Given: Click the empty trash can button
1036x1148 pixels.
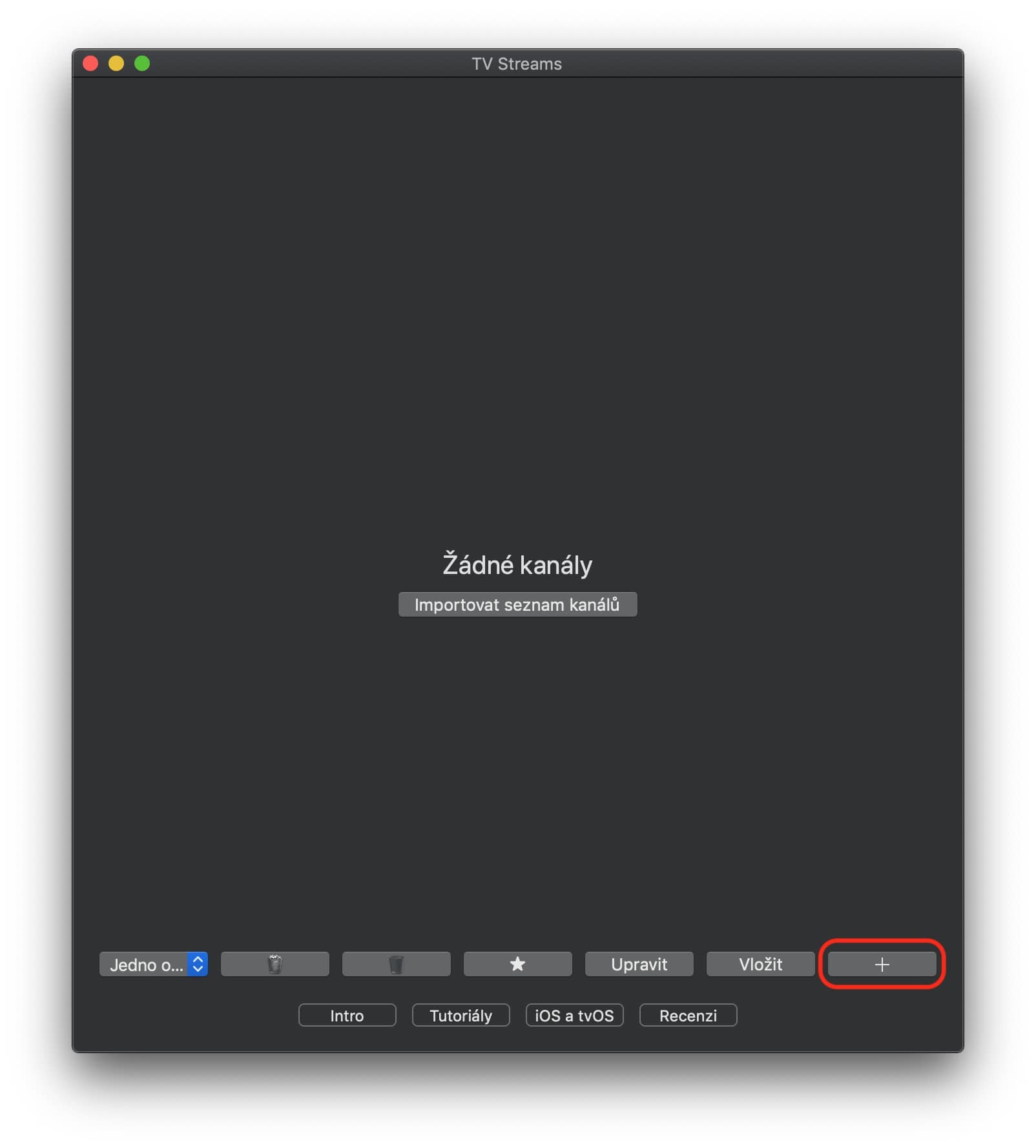Looking at the screenshot, I should (396, 964).
